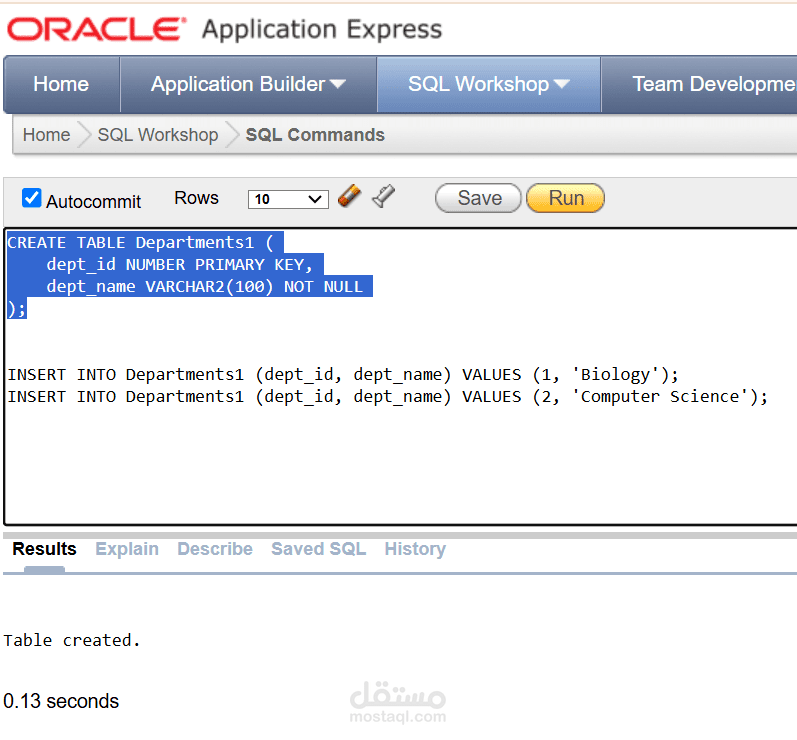797x740 pixels.
Task: Click the Application Express title text
Action: [x=322, y=29]
